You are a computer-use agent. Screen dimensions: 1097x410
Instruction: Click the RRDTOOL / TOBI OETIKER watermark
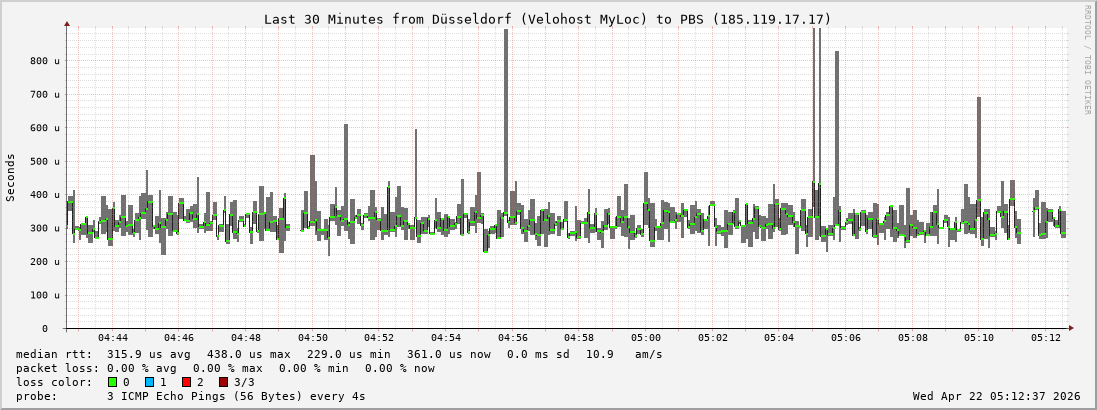[1088, 60]
